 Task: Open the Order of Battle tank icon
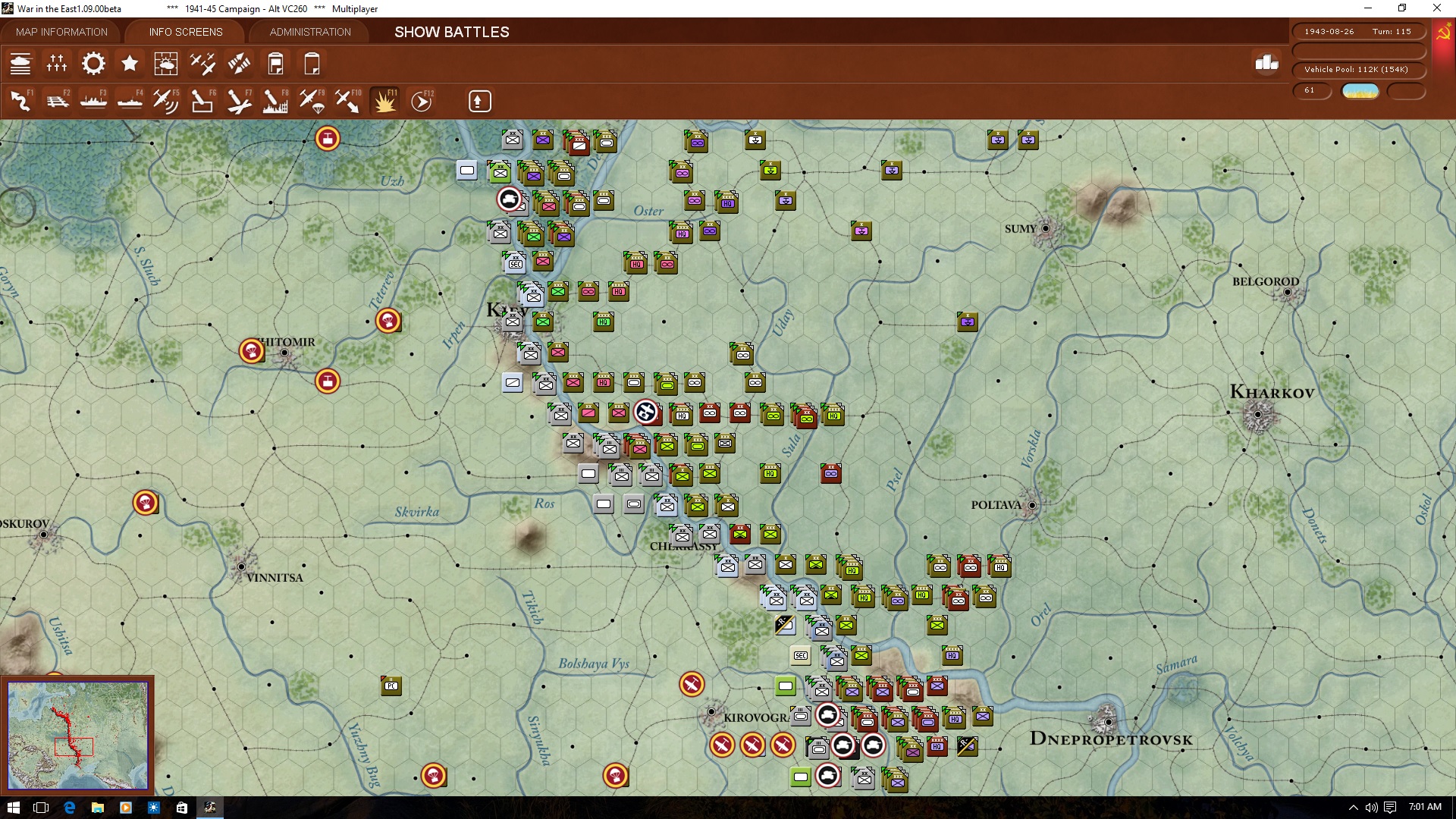coord(20,64)
